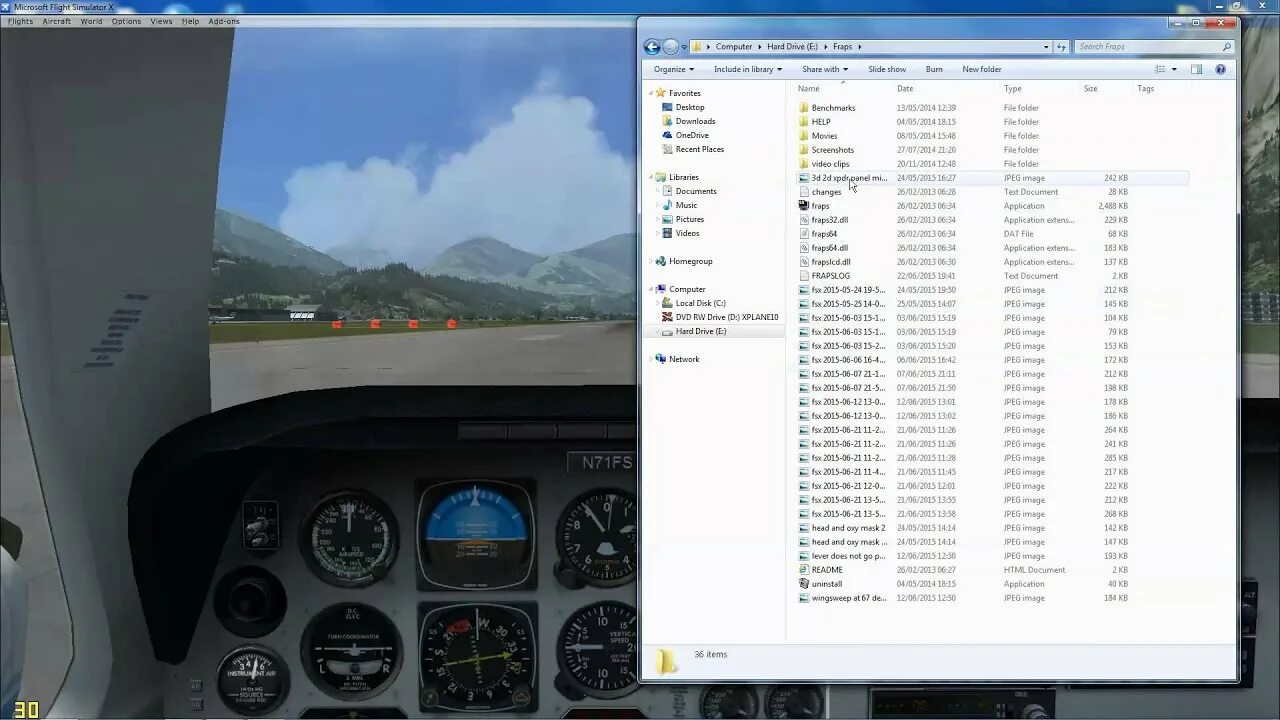
Task: Open the Include in library dropdown
Action: (747, 69)
